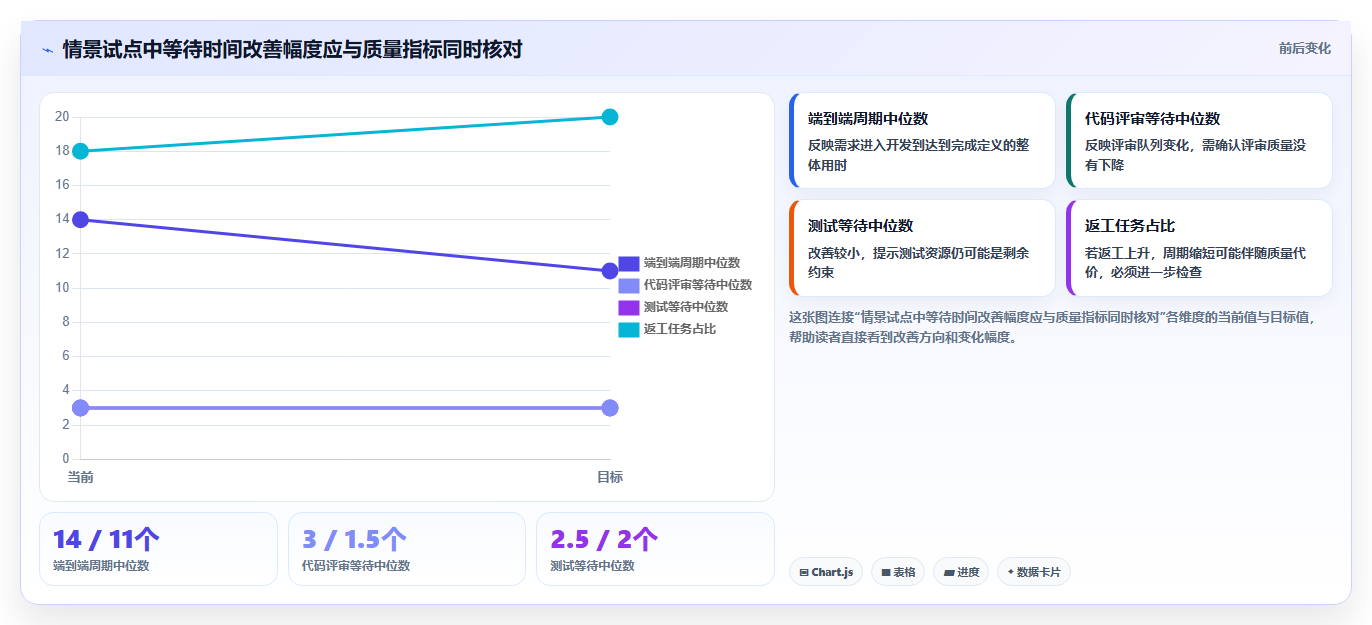Viewport: 1372px width, 625px height.
Task: Select the 代码评审等待 point at 目标 (3)
Action: 610,408
